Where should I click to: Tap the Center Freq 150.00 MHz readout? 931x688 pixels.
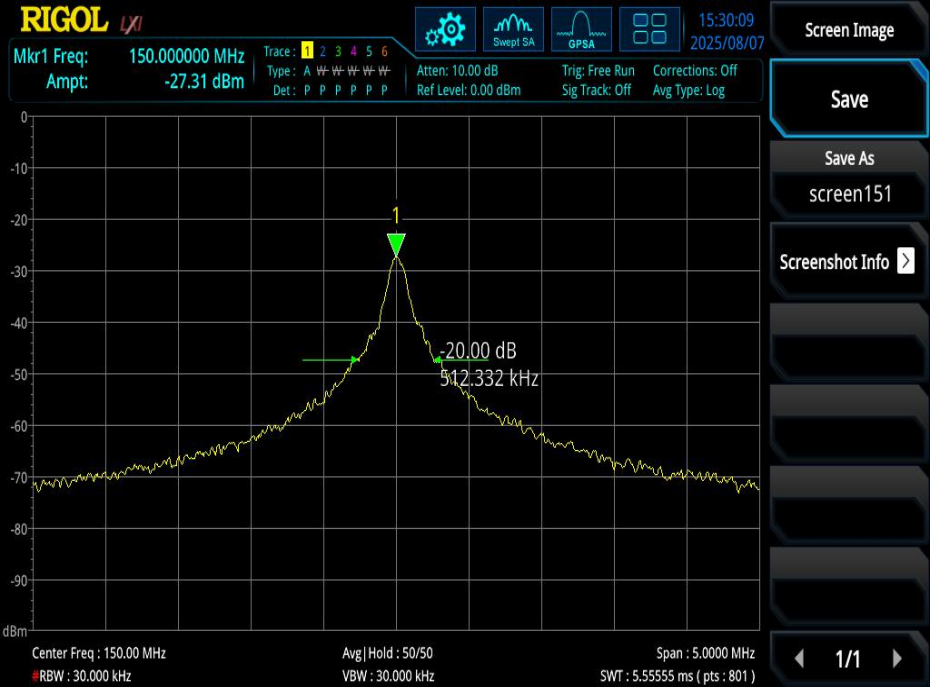[99, 653]
